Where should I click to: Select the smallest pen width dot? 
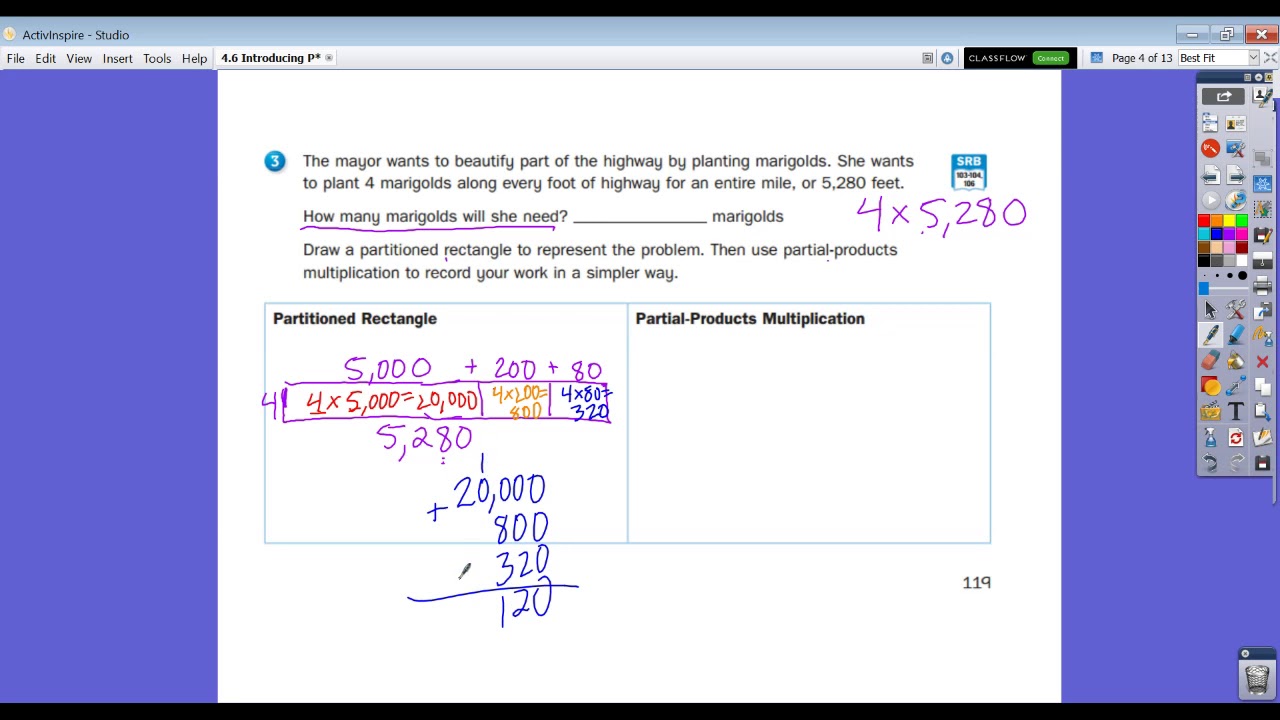(1204, 276)
